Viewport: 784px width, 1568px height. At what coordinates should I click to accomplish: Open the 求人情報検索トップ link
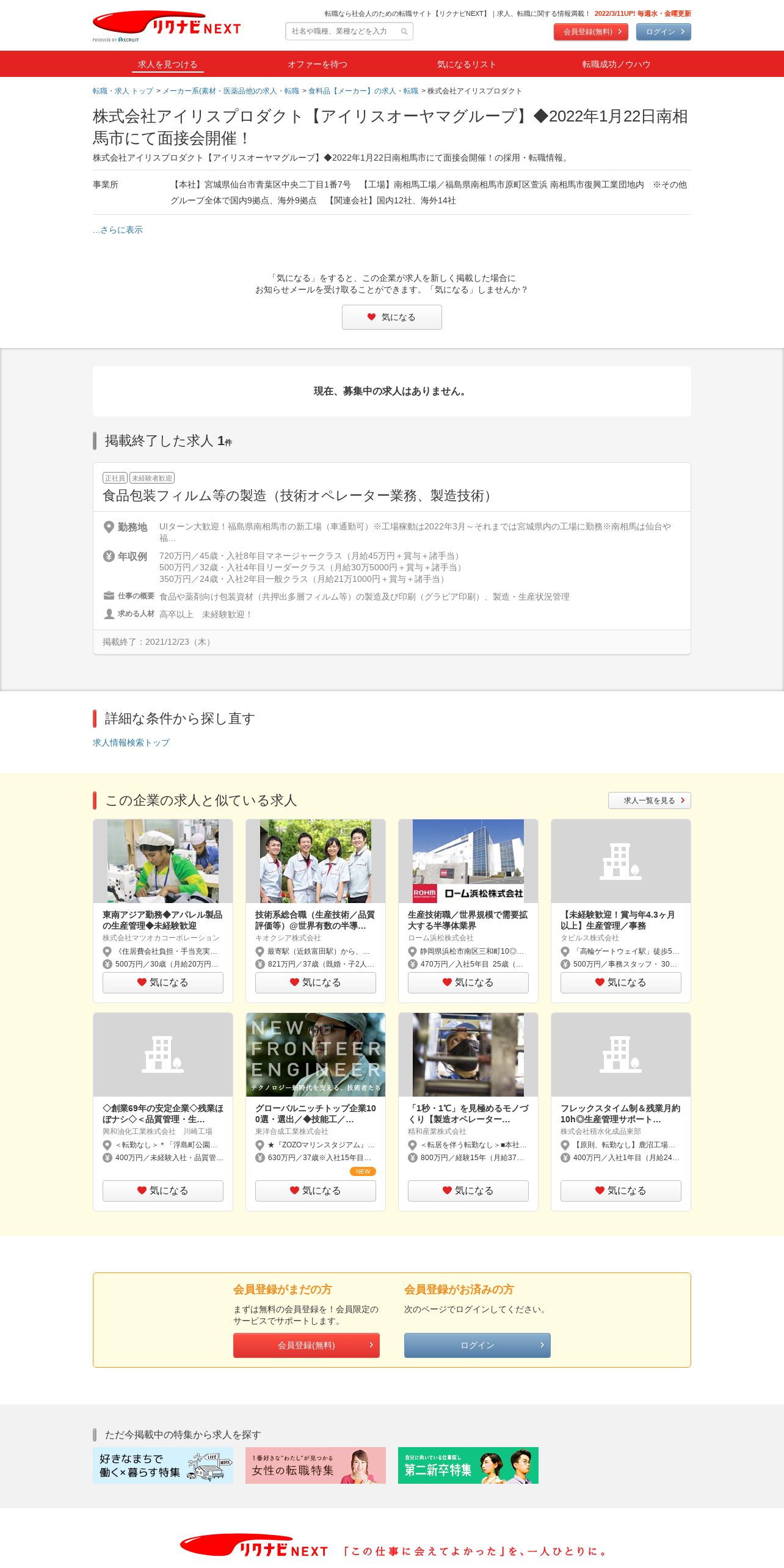(x=131, y=742)
